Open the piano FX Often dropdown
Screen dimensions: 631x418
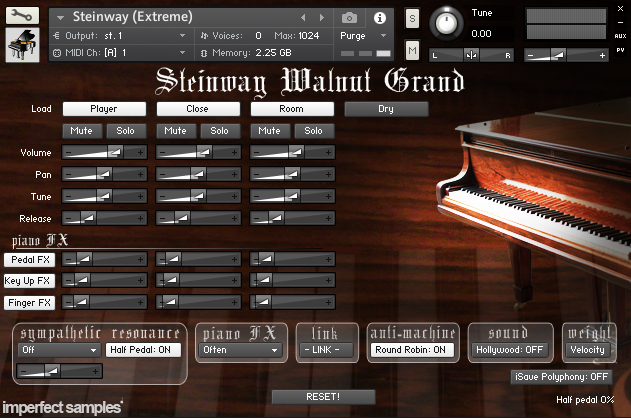[241, 350]
